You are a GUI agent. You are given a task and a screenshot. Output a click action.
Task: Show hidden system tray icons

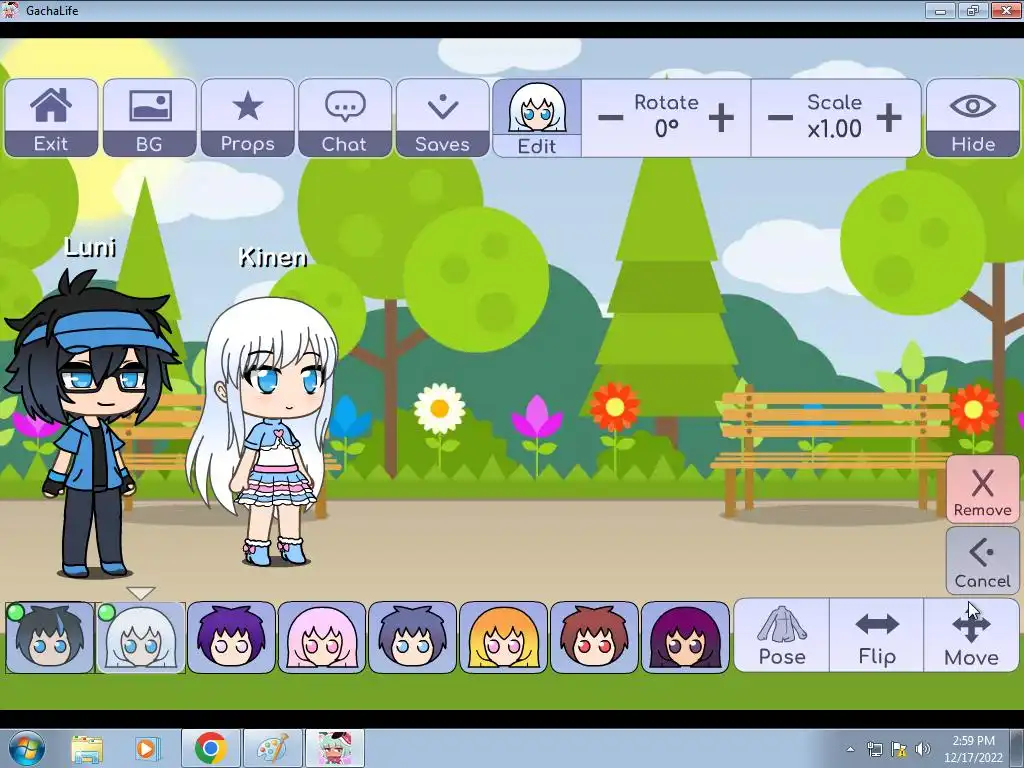click(850, 749)
